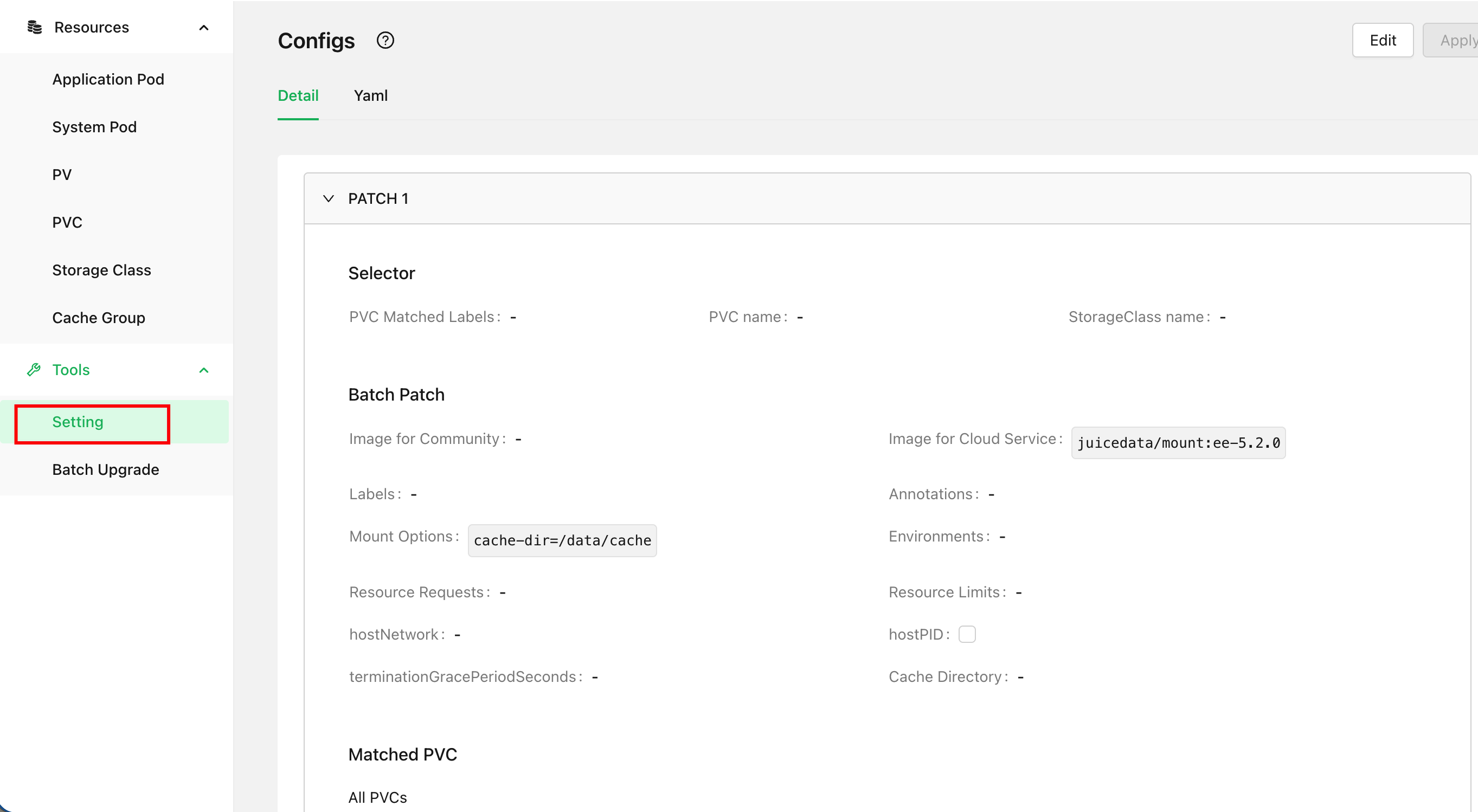Select PVC from the sidebar
This screenshot has height=812, width=1478.
[x=67, y=222]
